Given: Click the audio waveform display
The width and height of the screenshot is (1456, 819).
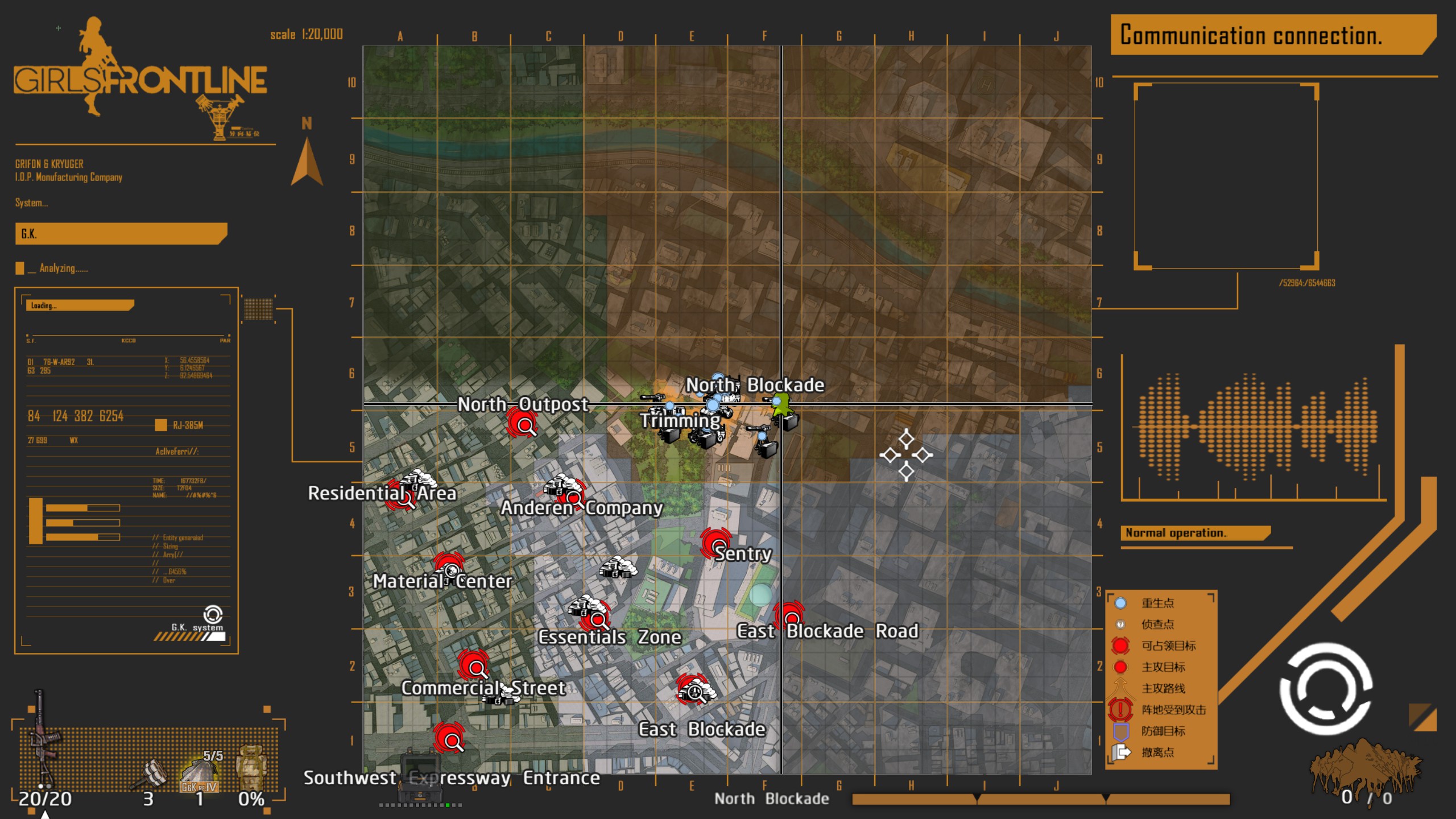Looking at the screenshot, I should [x=1256, y=425].
